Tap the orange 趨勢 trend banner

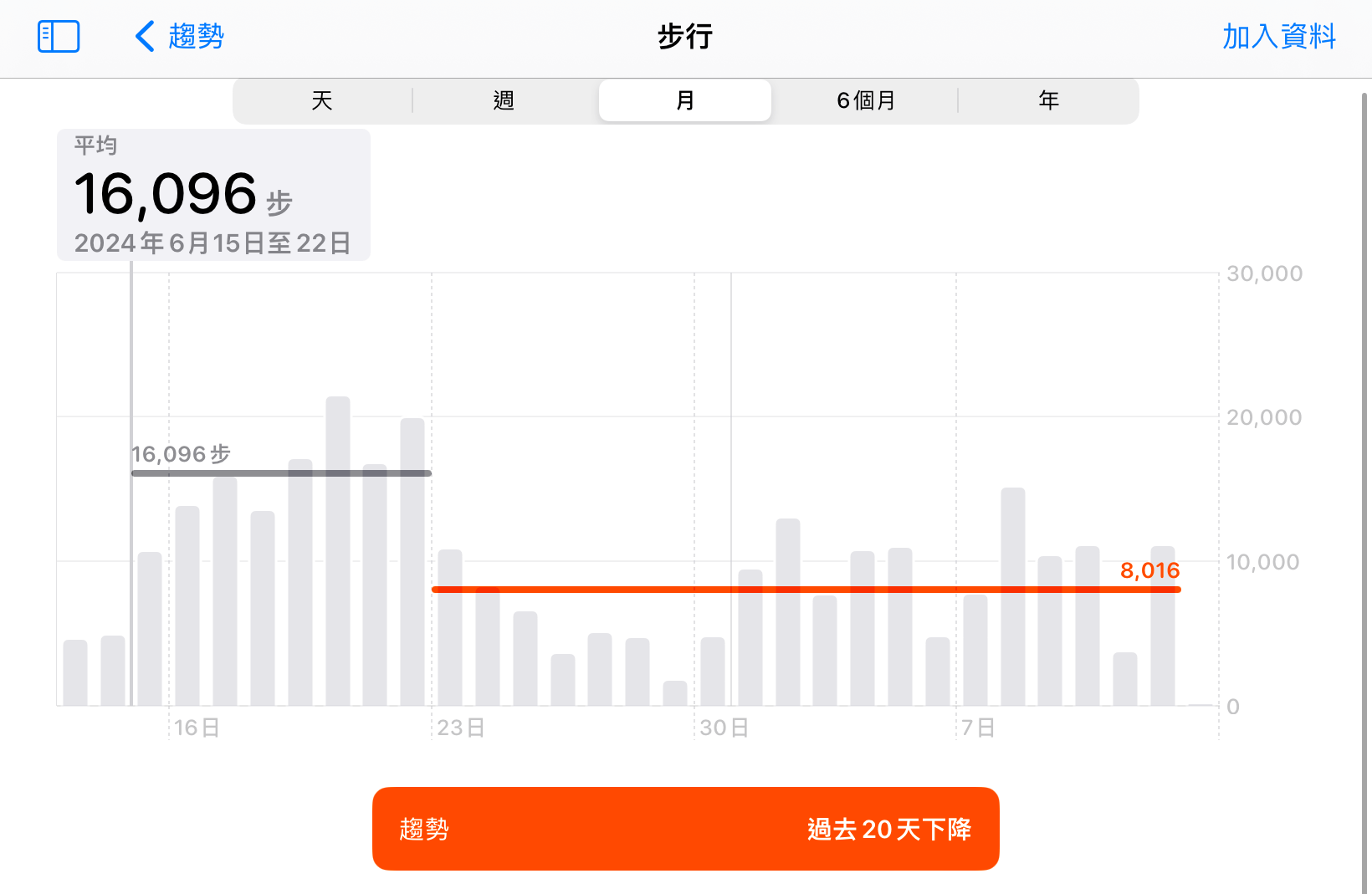(685, 829)
